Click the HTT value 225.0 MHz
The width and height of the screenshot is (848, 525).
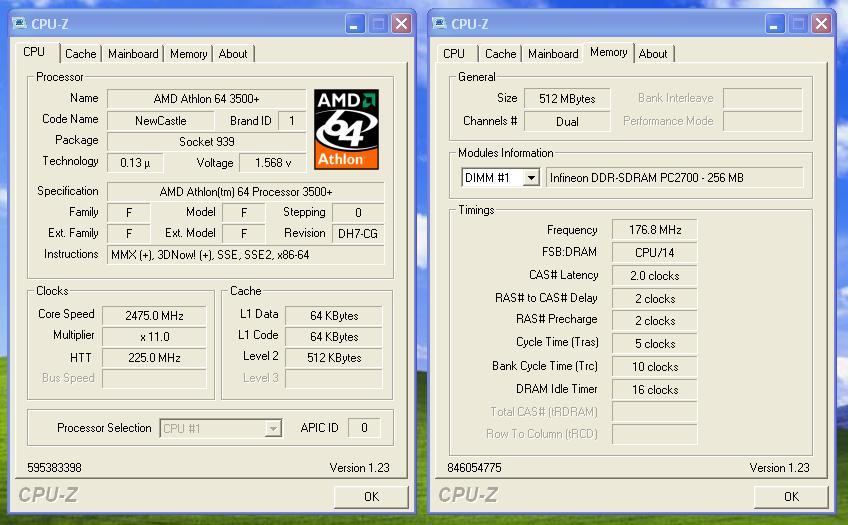click(x=154, y=358)
